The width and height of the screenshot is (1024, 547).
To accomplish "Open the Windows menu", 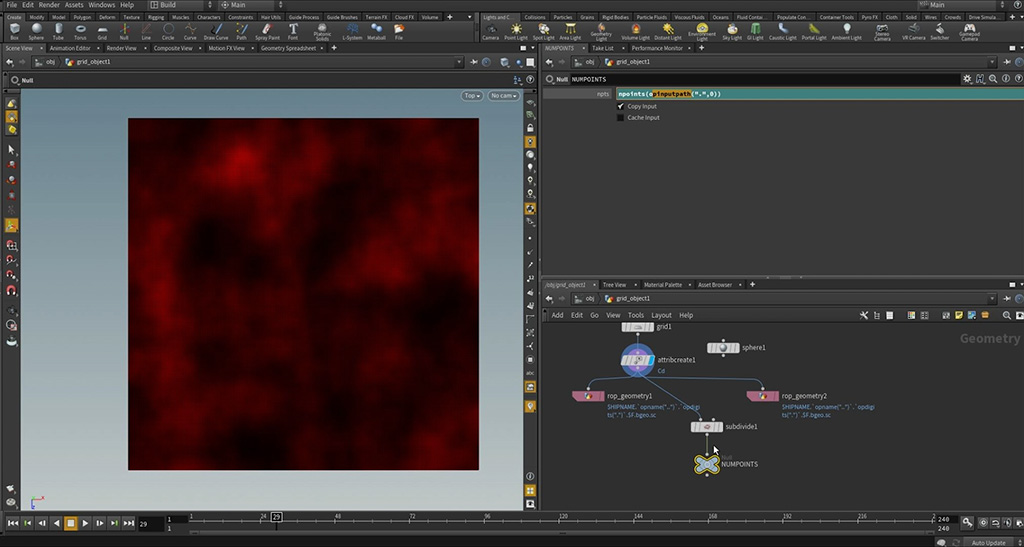I will pos(101,5).
